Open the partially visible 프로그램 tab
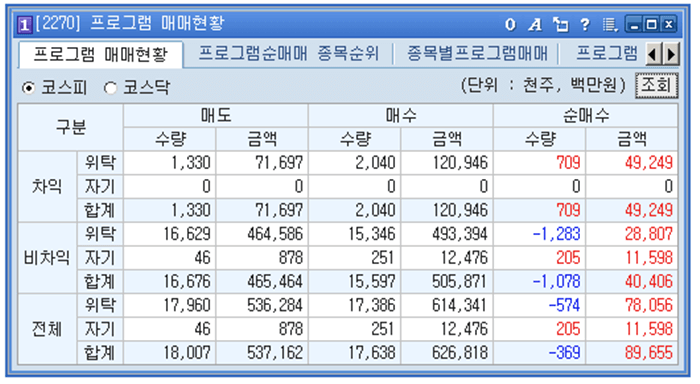The width and height of the screenshot is (700, 384). (x=606, y=54)
